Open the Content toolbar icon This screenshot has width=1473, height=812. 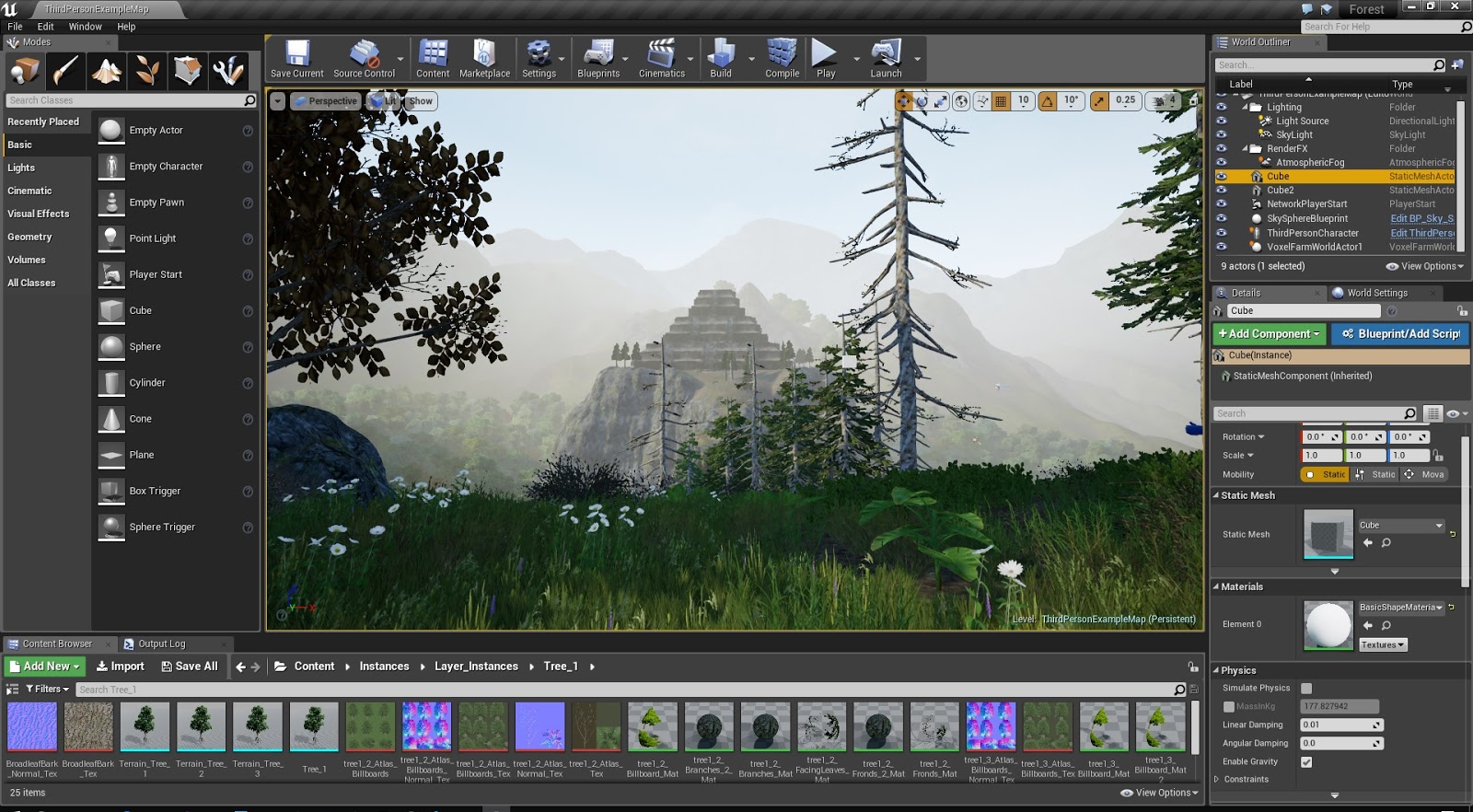tap(433, 59)
